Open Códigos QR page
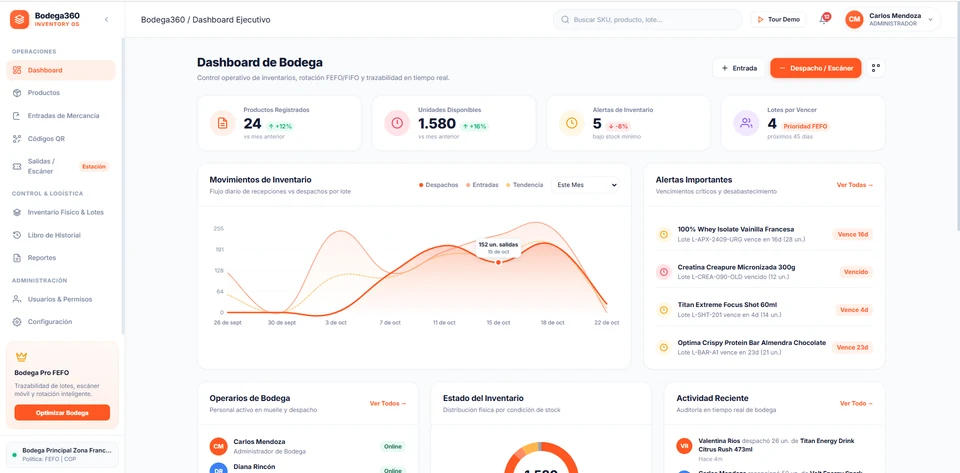 (x=61, y=139)
